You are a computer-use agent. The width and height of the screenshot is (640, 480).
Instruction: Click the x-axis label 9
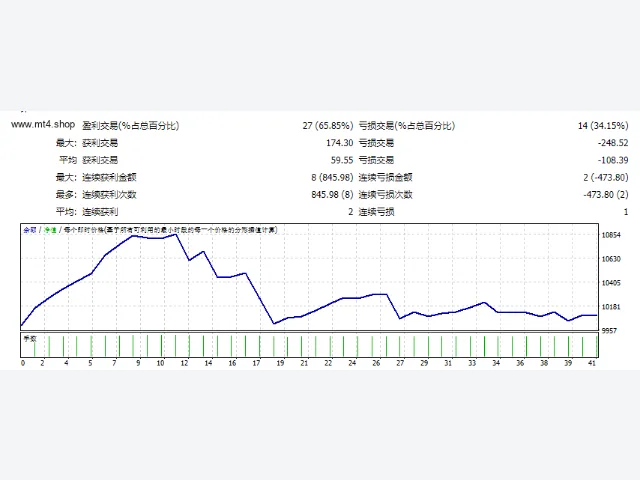(138, 363)
